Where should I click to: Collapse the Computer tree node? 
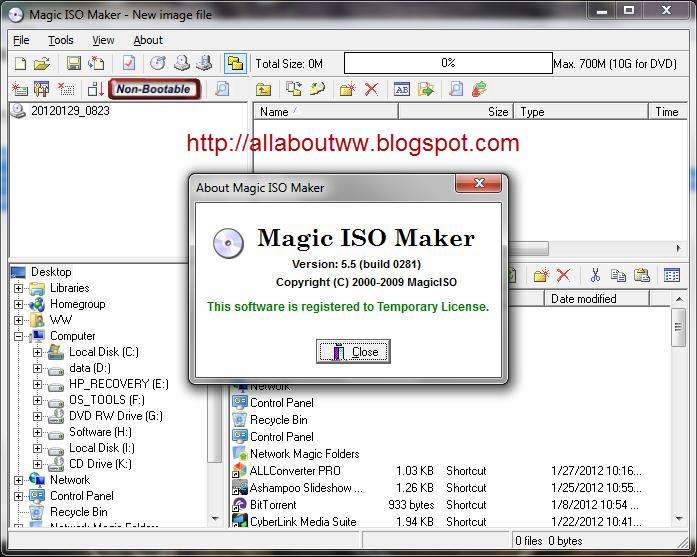tap(18, 336)
